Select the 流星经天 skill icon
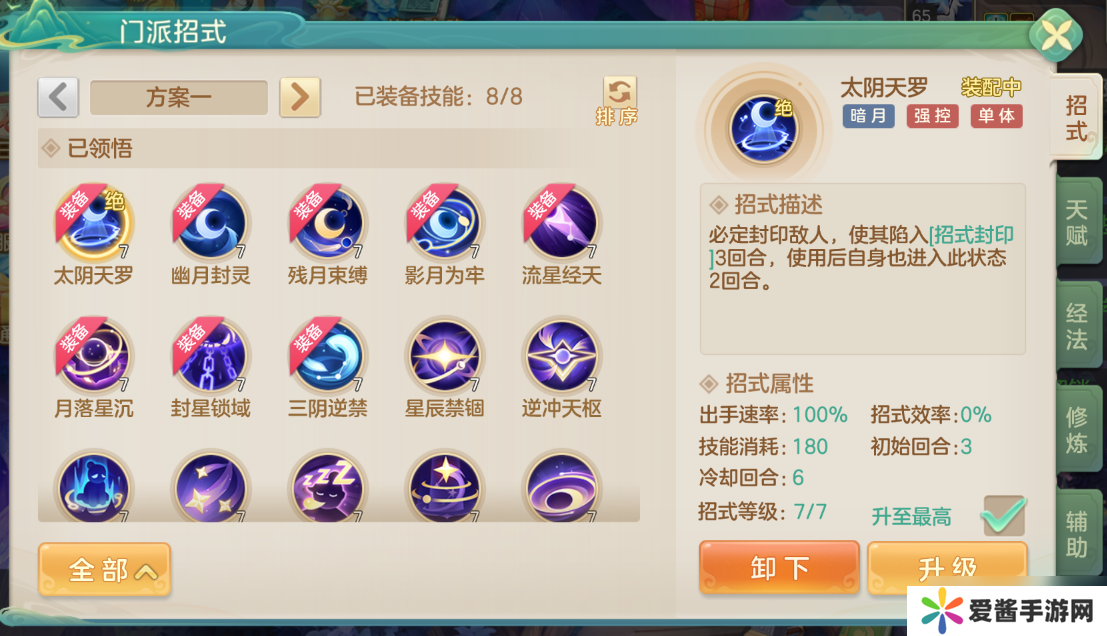Screen dimensions: 1107x636 [562, 224]
